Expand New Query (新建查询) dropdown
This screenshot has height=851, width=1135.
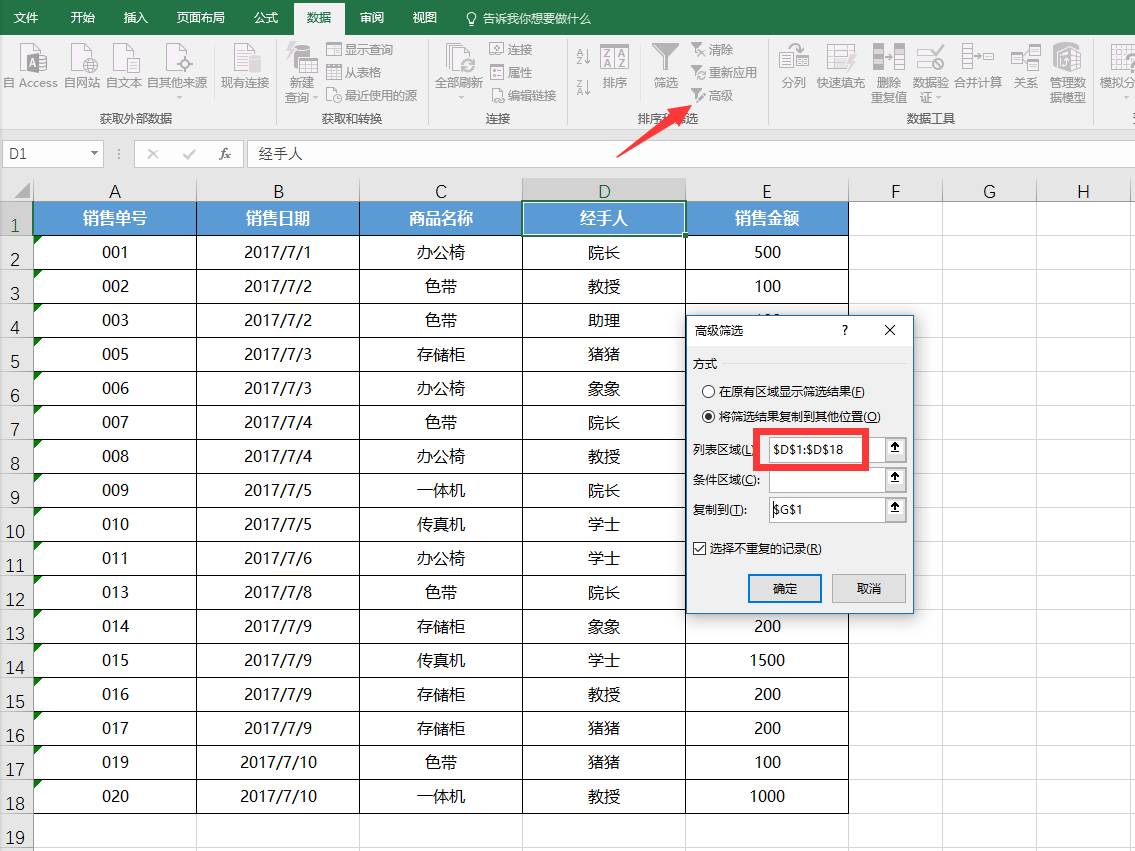(316, 98)
